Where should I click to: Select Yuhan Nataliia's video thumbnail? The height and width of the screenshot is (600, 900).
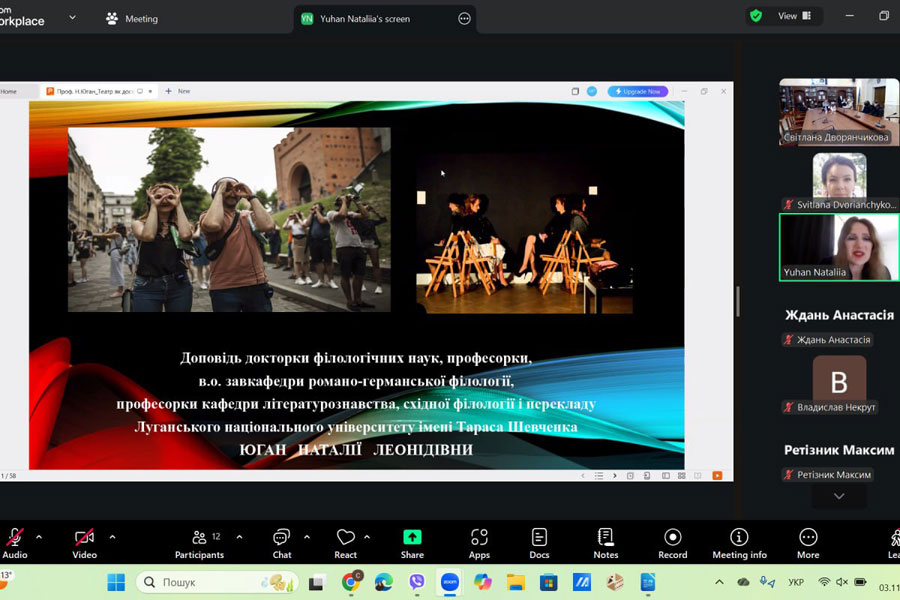pyautogui.click(x=838, y=247)
